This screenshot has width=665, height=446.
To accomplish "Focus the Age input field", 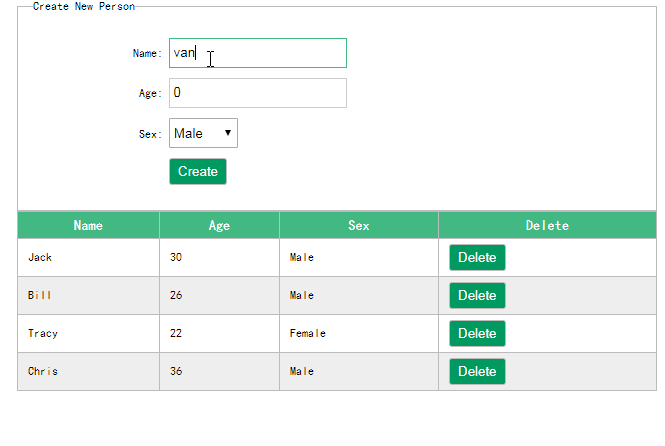I will point(258,93).
